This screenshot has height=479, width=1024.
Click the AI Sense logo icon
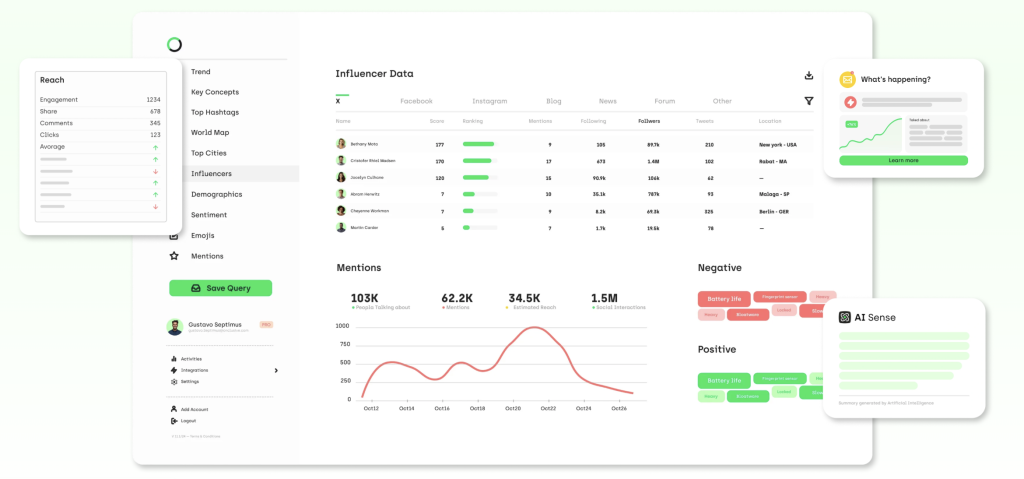tap(845, 317)
